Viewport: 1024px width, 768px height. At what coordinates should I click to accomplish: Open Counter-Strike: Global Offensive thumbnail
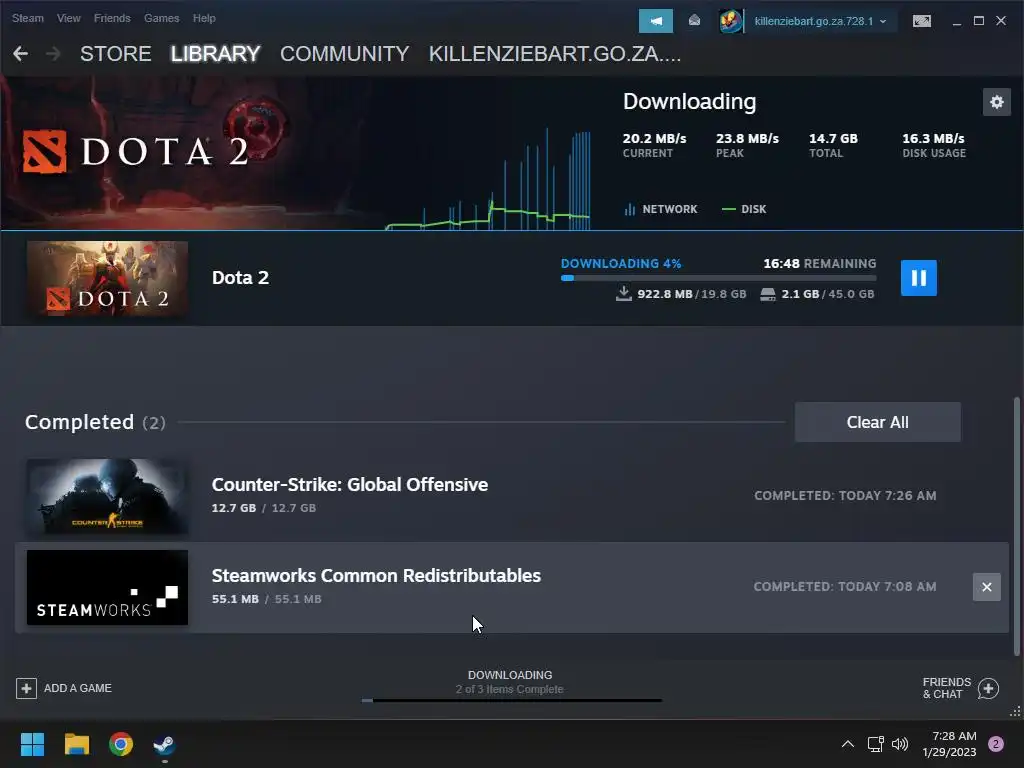107,496
